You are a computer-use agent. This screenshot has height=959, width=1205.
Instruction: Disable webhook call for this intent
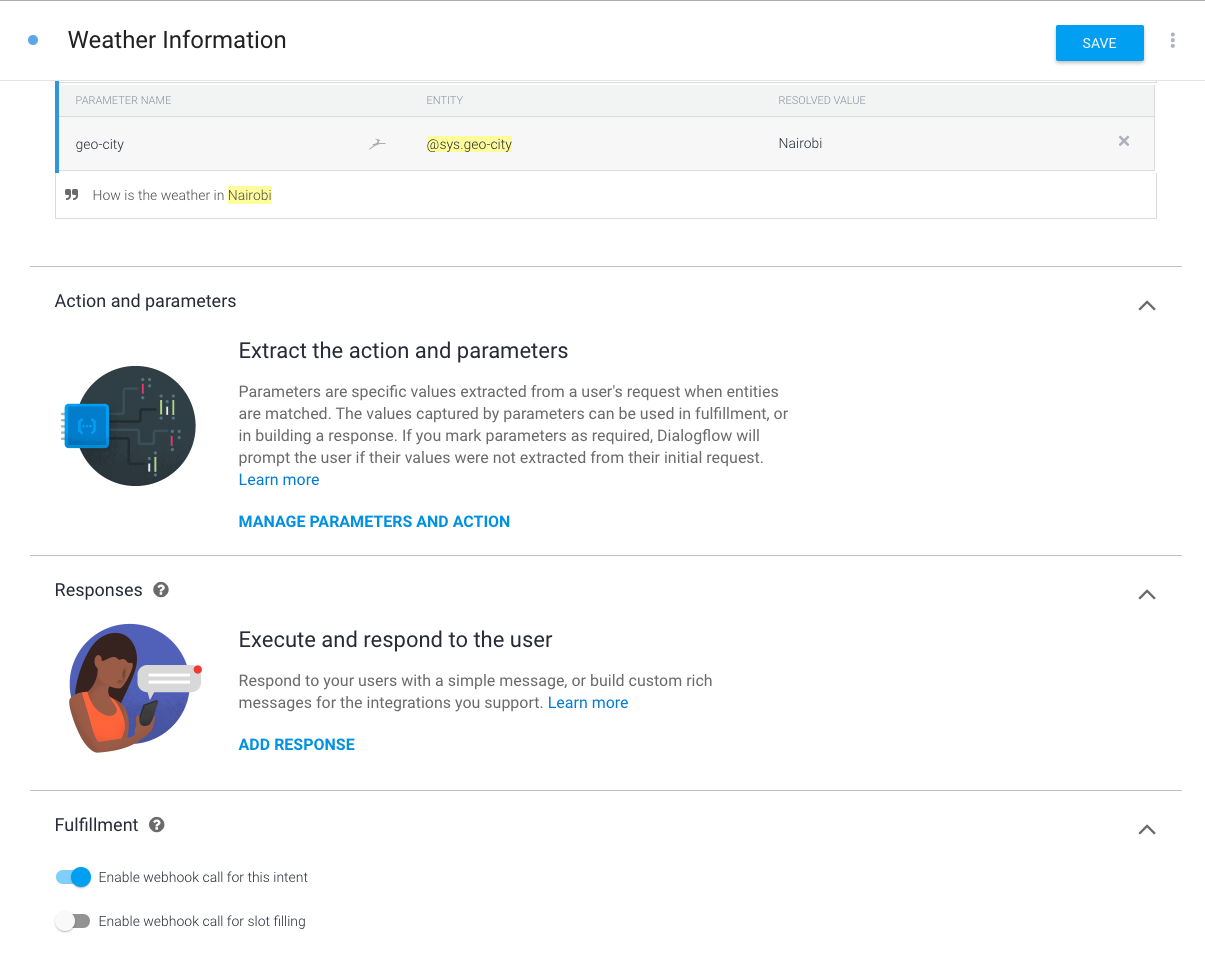coord(74,877)
